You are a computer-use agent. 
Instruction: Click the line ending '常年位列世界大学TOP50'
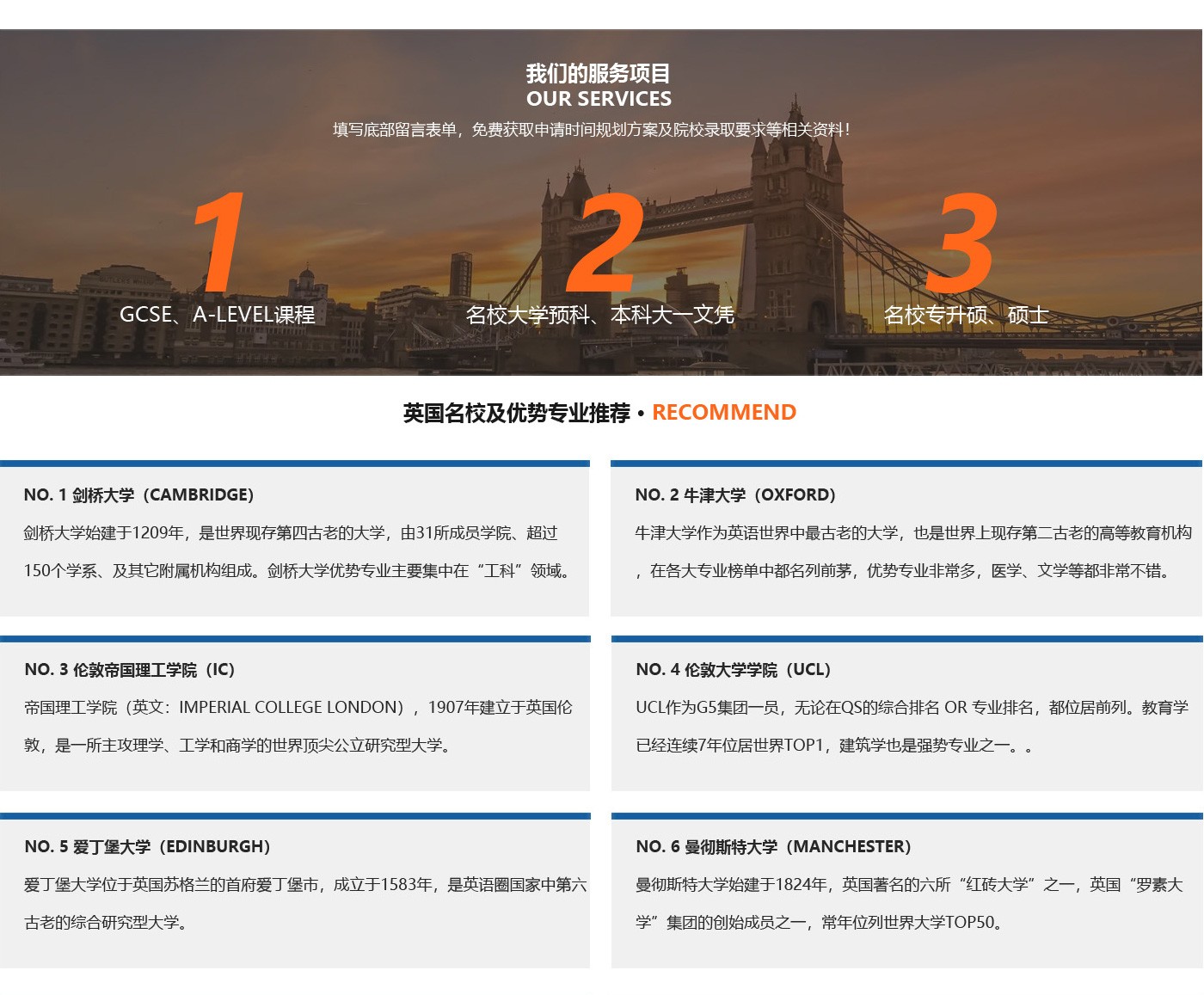820,923
